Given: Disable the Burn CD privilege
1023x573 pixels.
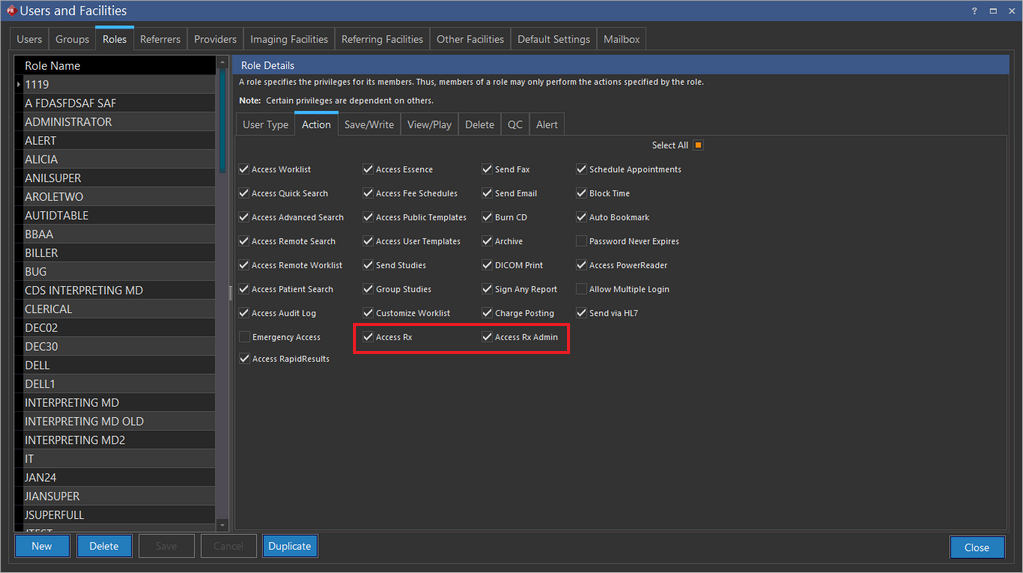Looking at the screenshot, I should point(487,218).
